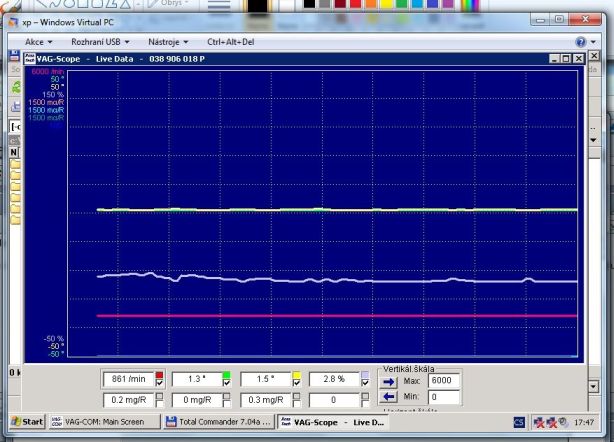Close the VAG-Scope Live Data window
The height and width of the screenshot is (442, 614).
click(x=578, y=59)
